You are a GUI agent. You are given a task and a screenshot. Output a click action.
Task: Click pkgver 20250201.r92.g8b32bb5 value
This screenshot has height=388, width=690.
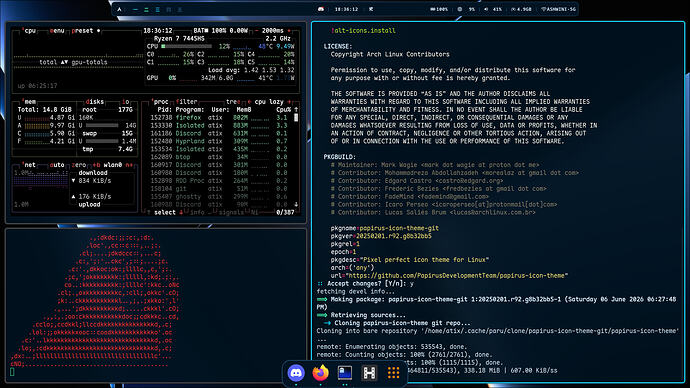coord(394,236)
